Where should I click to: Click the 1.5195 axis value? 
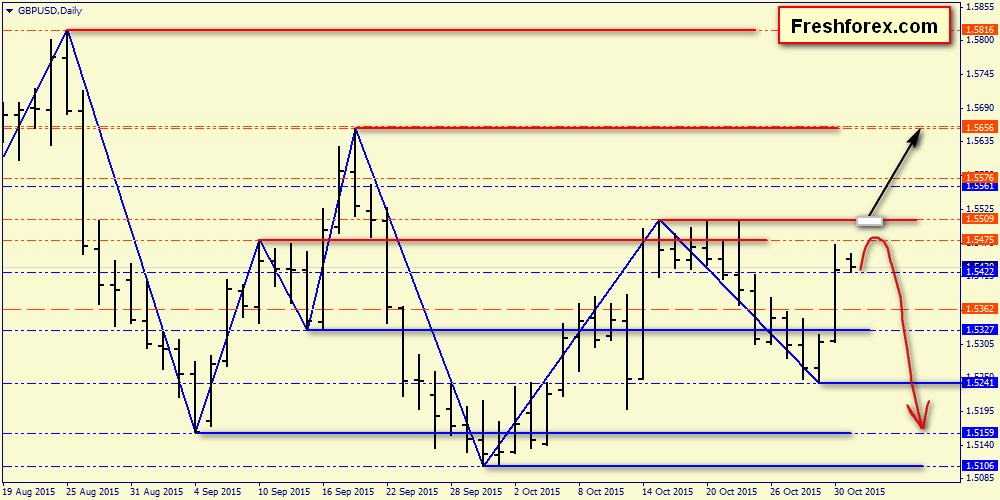(x=980, y=411)
